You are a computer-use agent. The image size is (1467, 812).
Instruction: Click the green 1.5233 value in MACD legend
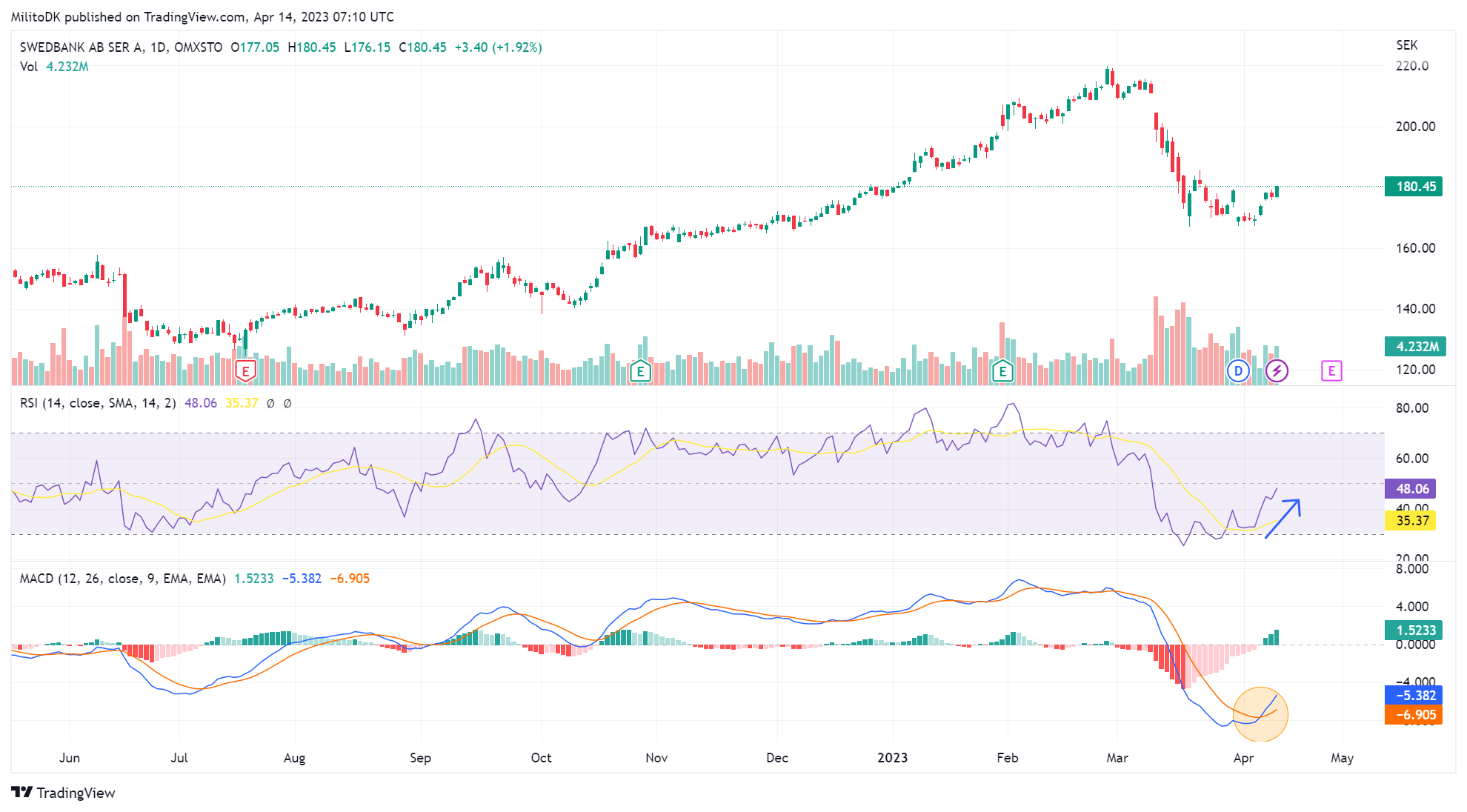[254, 579]
